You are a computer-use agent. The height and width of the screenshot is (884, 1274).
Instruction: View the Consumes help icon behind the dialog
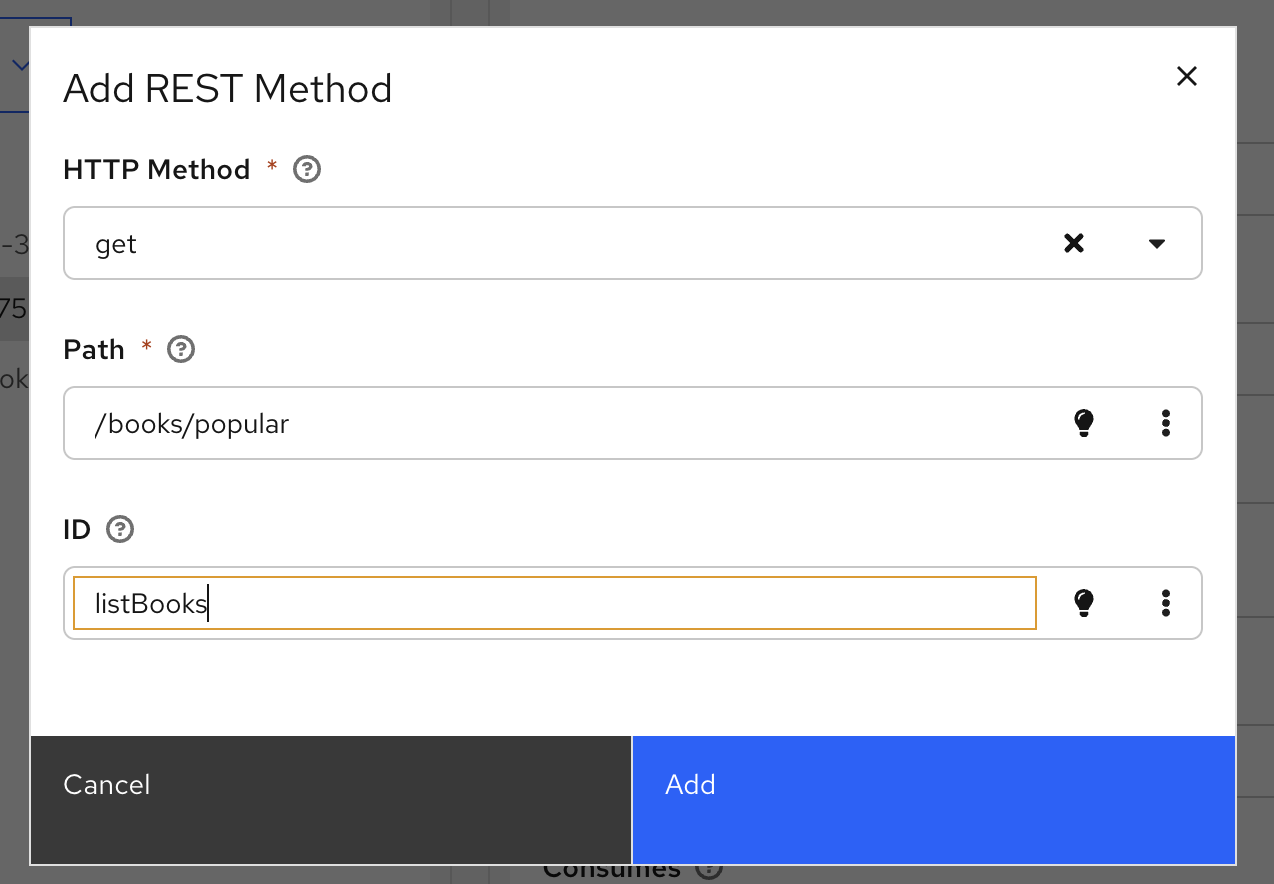click(708, 868)
